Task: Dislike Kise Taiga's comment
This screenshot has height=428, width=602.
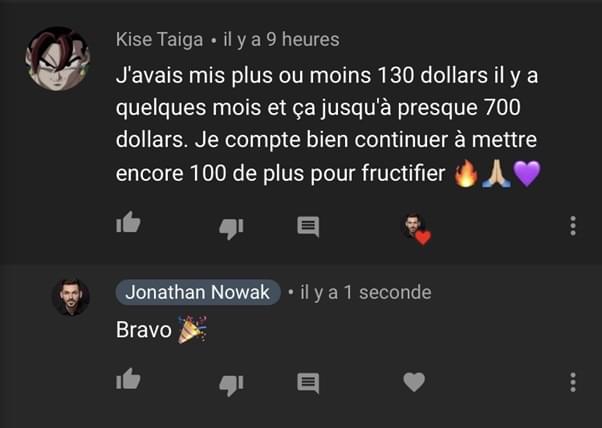Action: click(231, 229)
